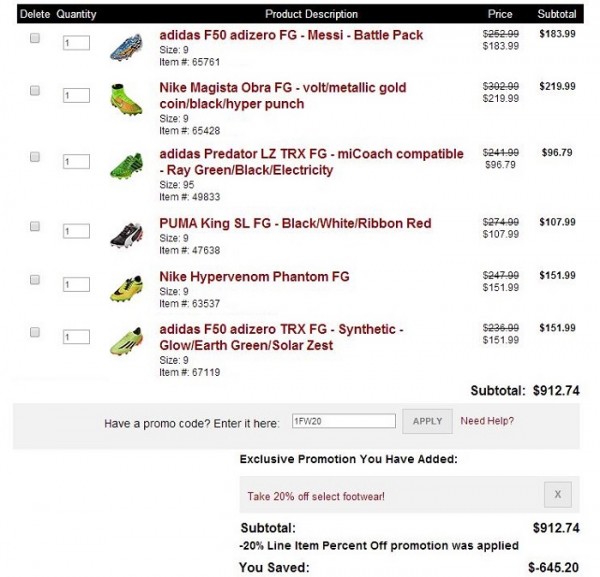The width and height of the screenshot is (600, 577).
Task: Click the green Predator LZ shoe image
Action: [127, 165]
